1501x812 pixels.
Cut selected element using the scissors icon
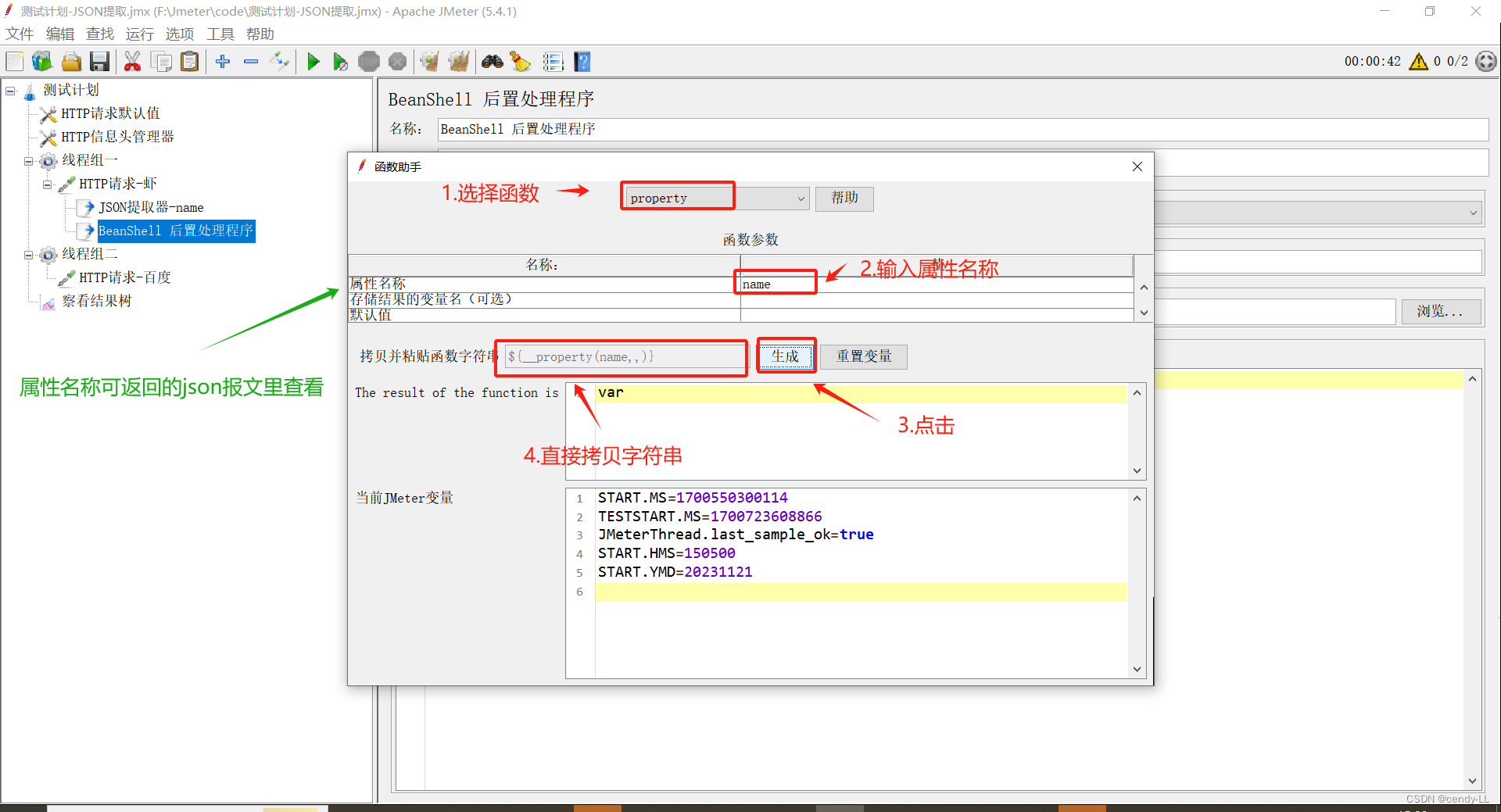pos(132,61)
